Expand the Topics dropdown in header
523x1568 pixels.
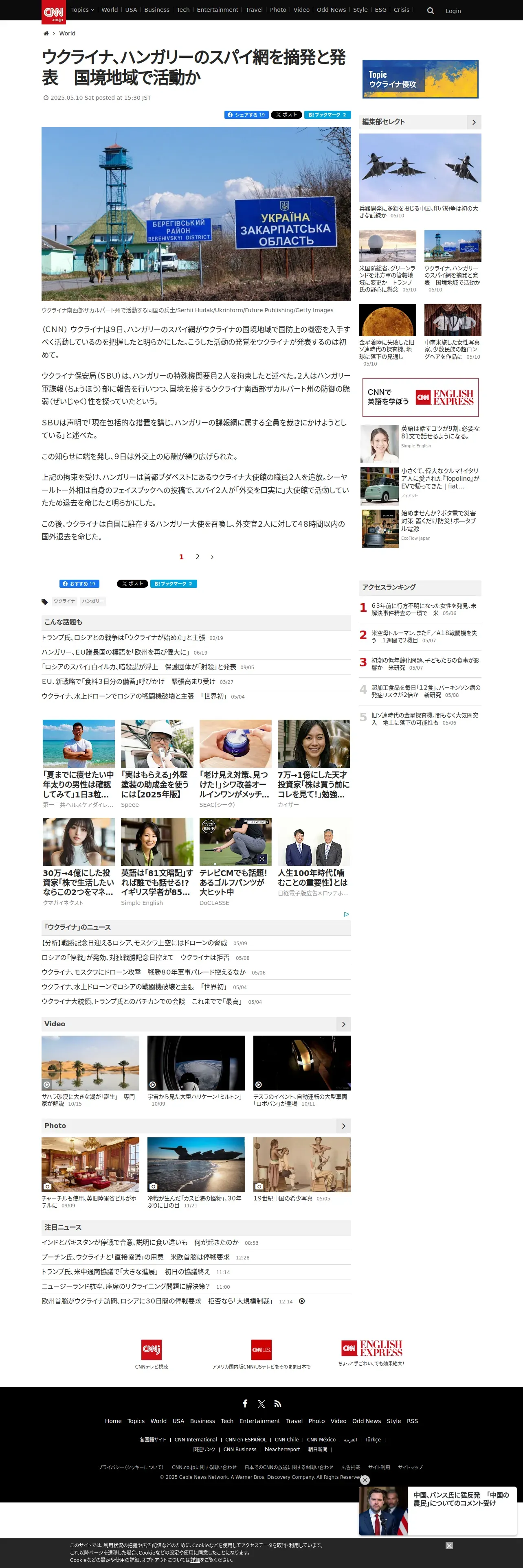(x=83, y=10)
